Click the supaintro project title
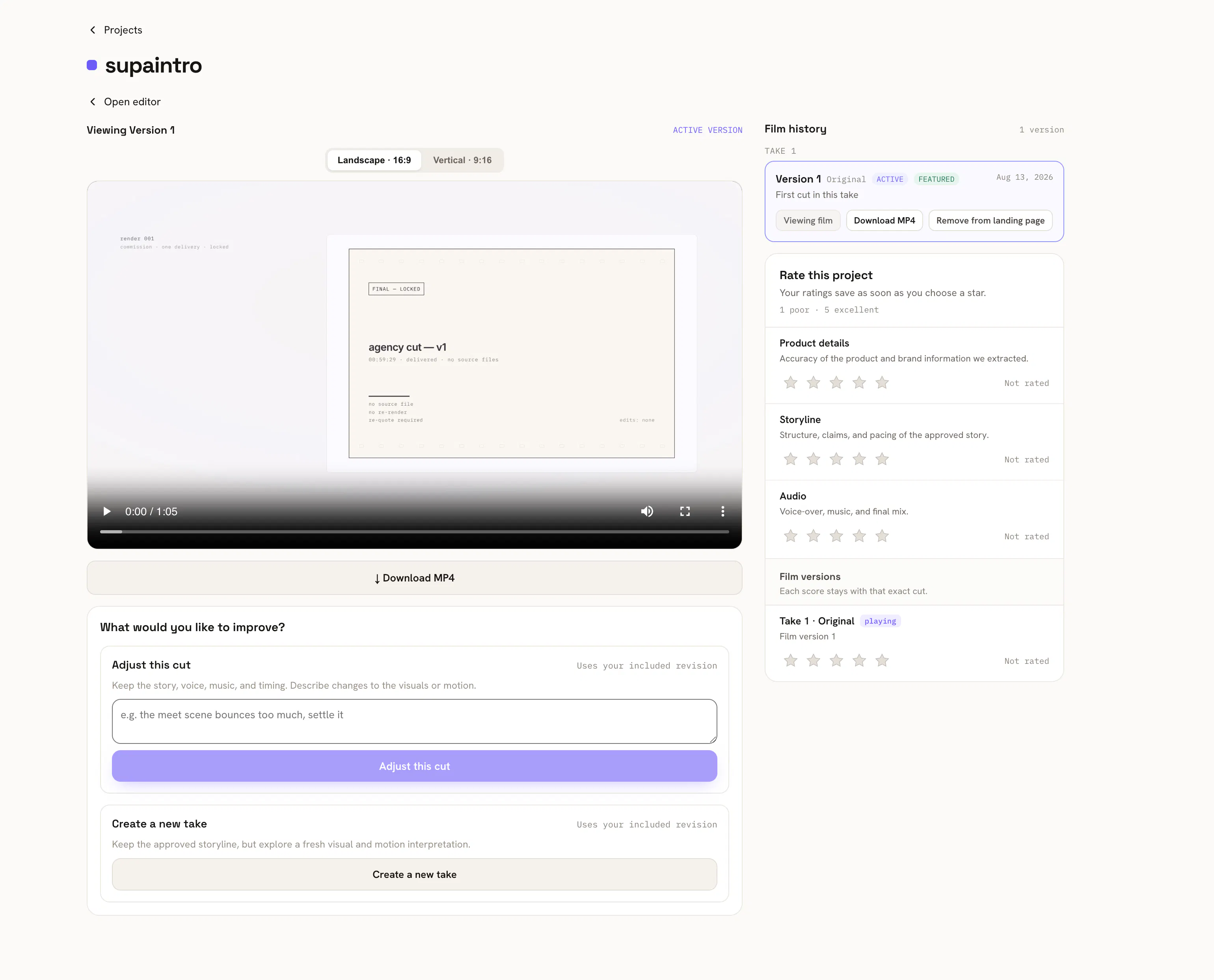 pos(153,65)
